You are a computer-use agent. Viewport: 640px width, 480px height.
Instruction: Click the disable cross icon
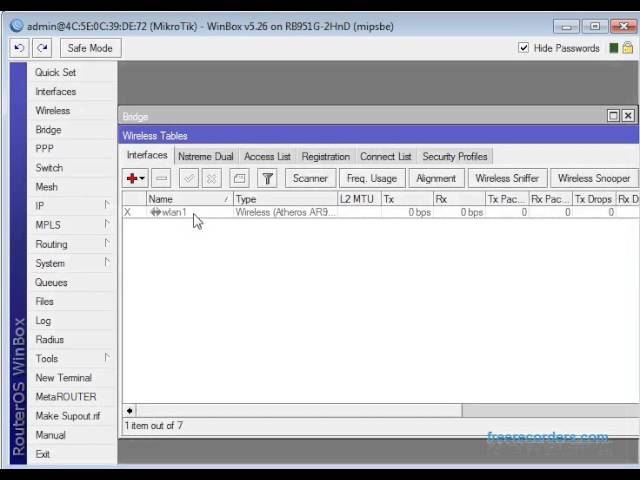point(211,178)
